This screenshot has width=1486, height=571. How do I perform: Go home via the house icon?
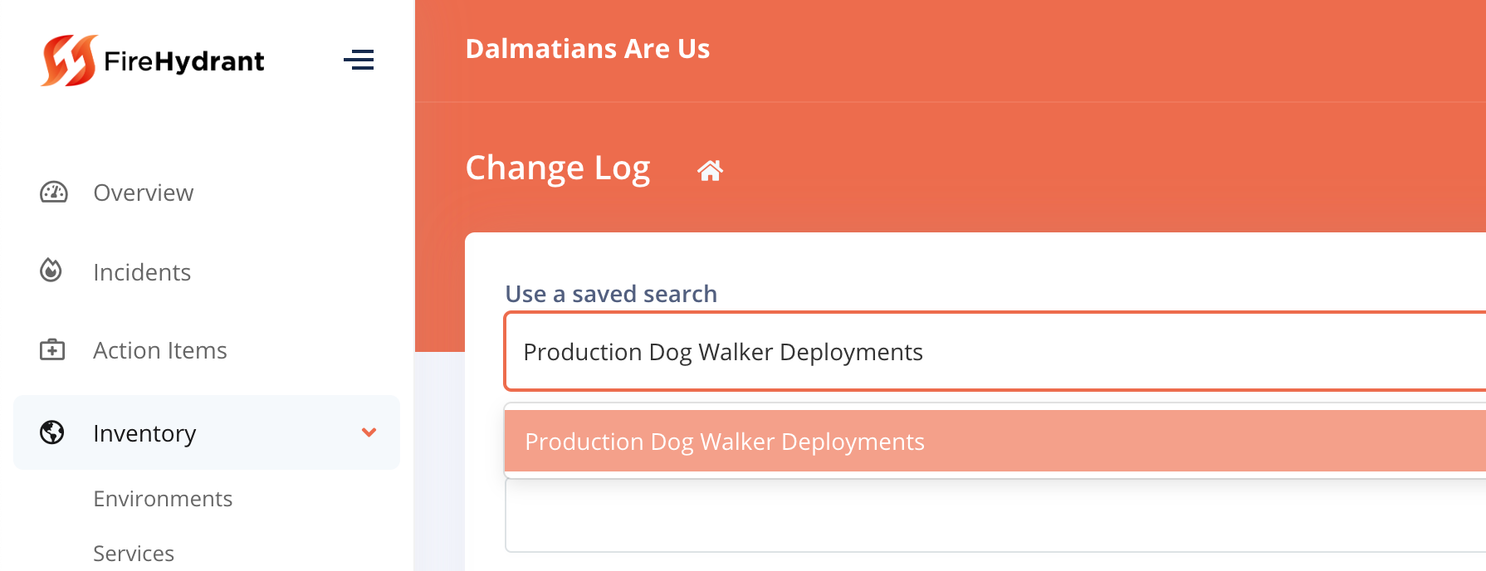coord(710,171)
